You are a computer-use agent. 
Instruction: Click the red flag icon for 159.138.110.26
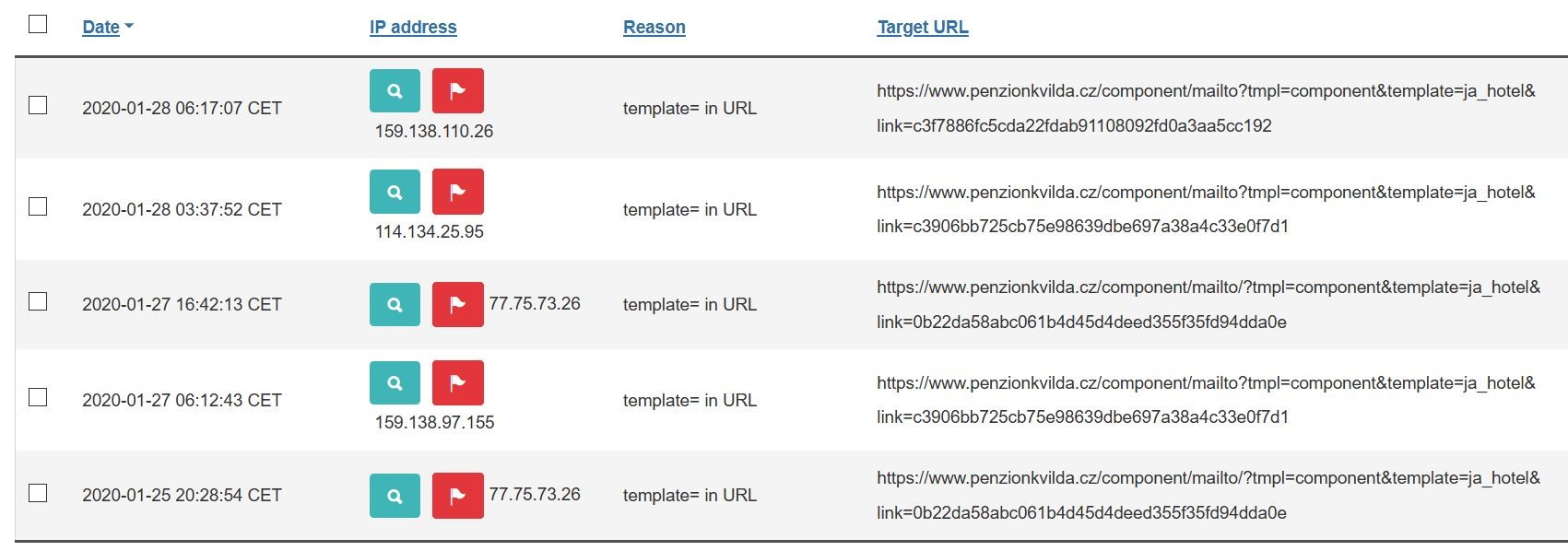tap(457, 91)
